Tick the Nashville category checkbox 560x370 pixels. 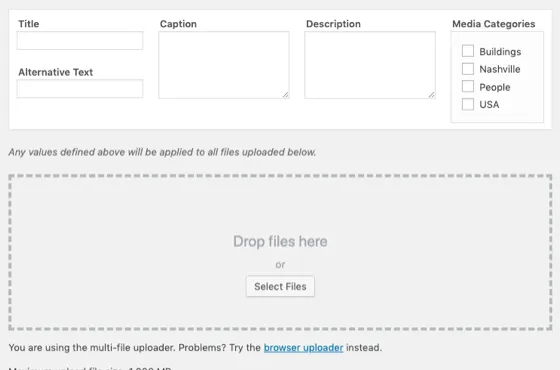pyautogui.click(x=468, y=69)
